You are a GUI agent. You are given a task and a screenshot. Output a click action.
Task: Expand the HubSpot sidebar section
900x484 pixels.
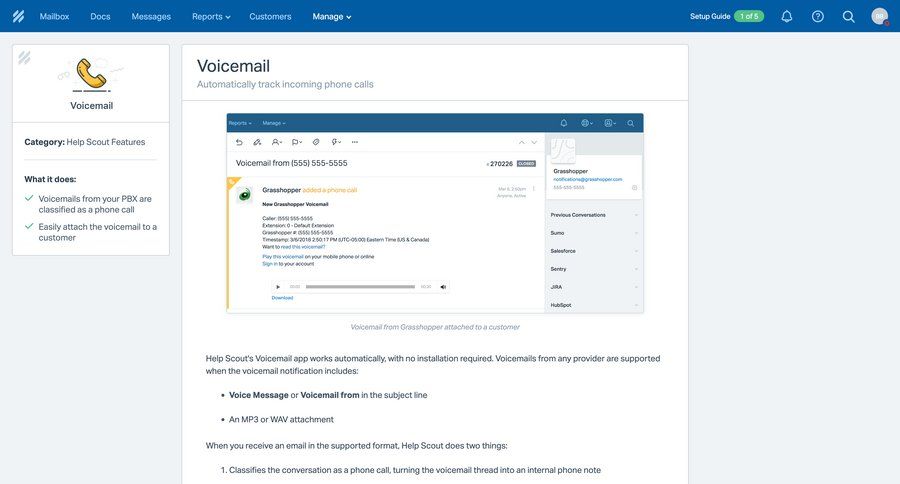click(x=593, y=305)
